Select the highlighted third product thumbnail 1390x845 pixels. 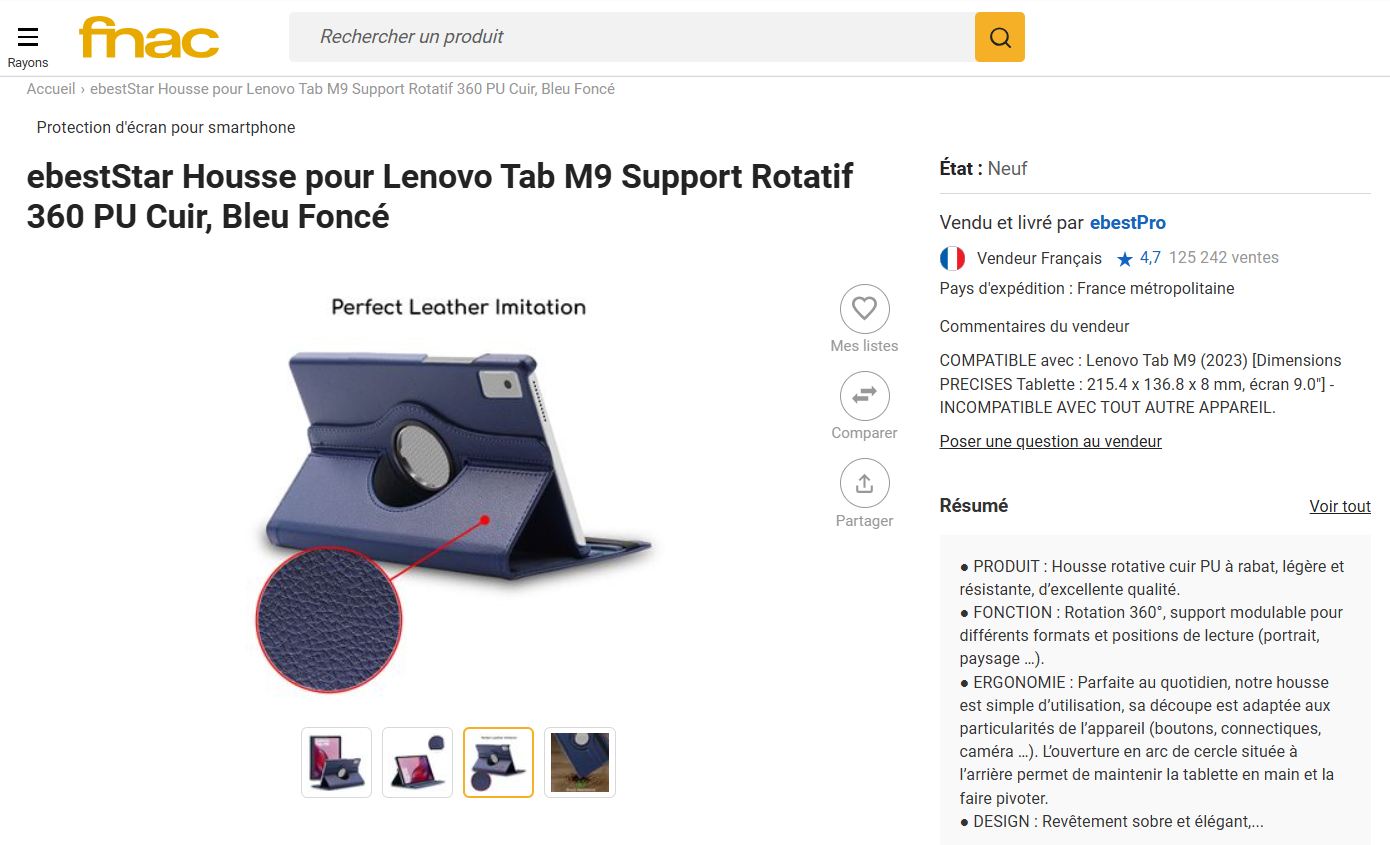[498, 762]
